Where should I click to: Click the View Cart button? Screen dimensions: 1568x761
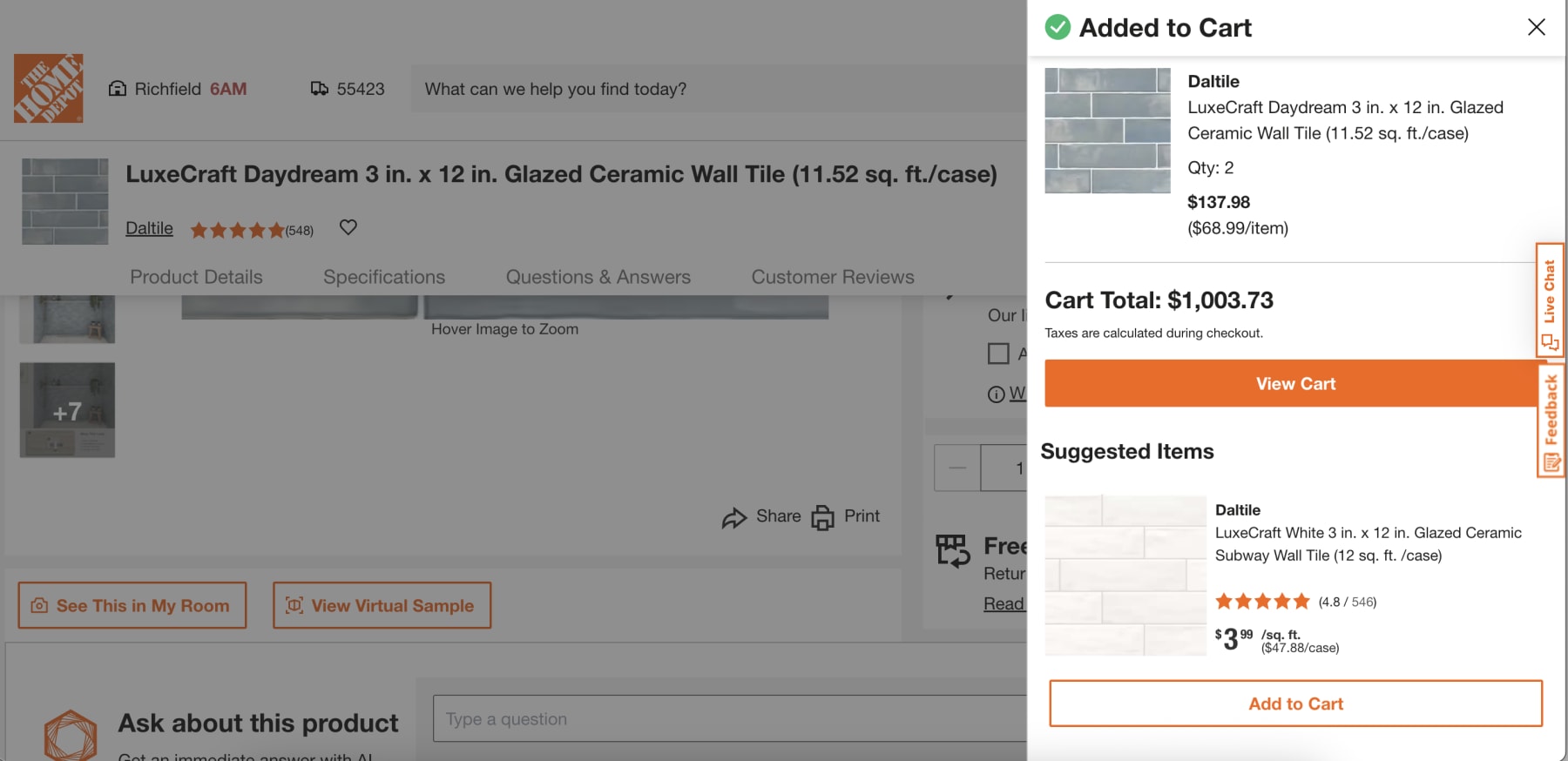click(x=1295, y=383)
